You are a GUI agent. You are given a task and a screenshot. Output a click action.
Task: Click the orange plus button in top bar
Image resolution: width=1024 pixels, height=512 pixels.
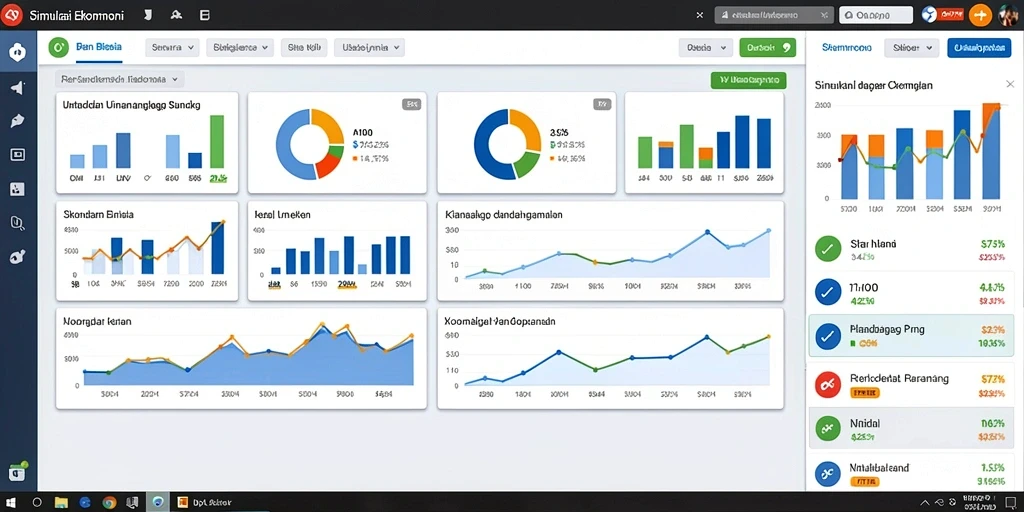click(980, 14)
